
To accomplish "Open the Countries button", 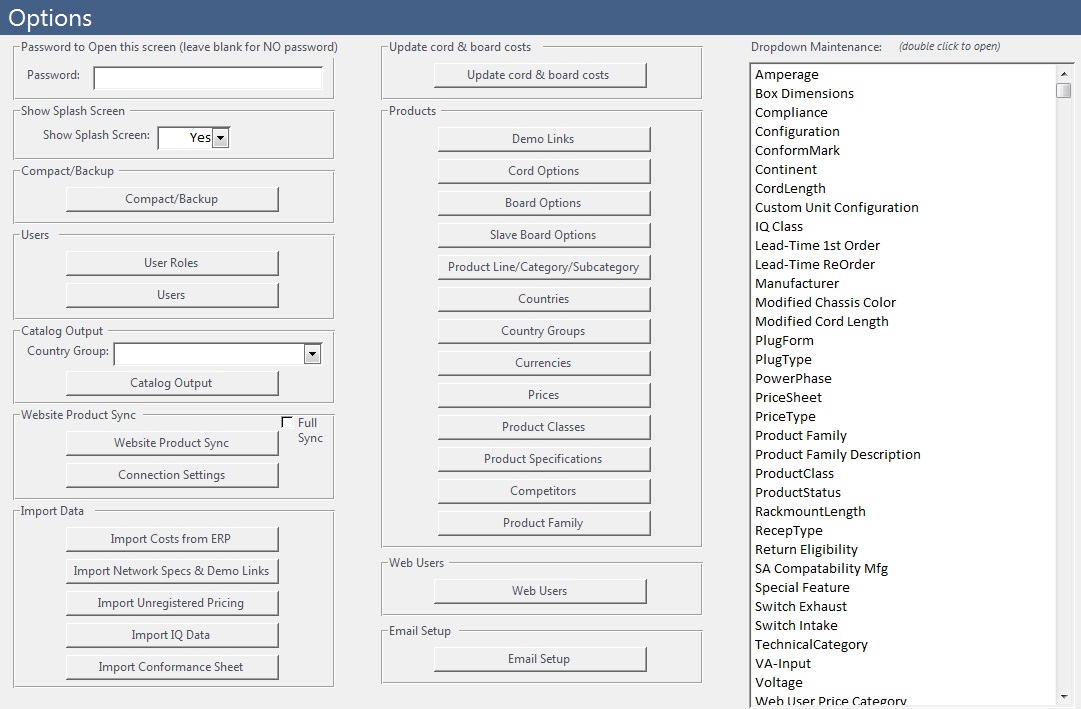I will pyautogui.click(x=543, y=299).
